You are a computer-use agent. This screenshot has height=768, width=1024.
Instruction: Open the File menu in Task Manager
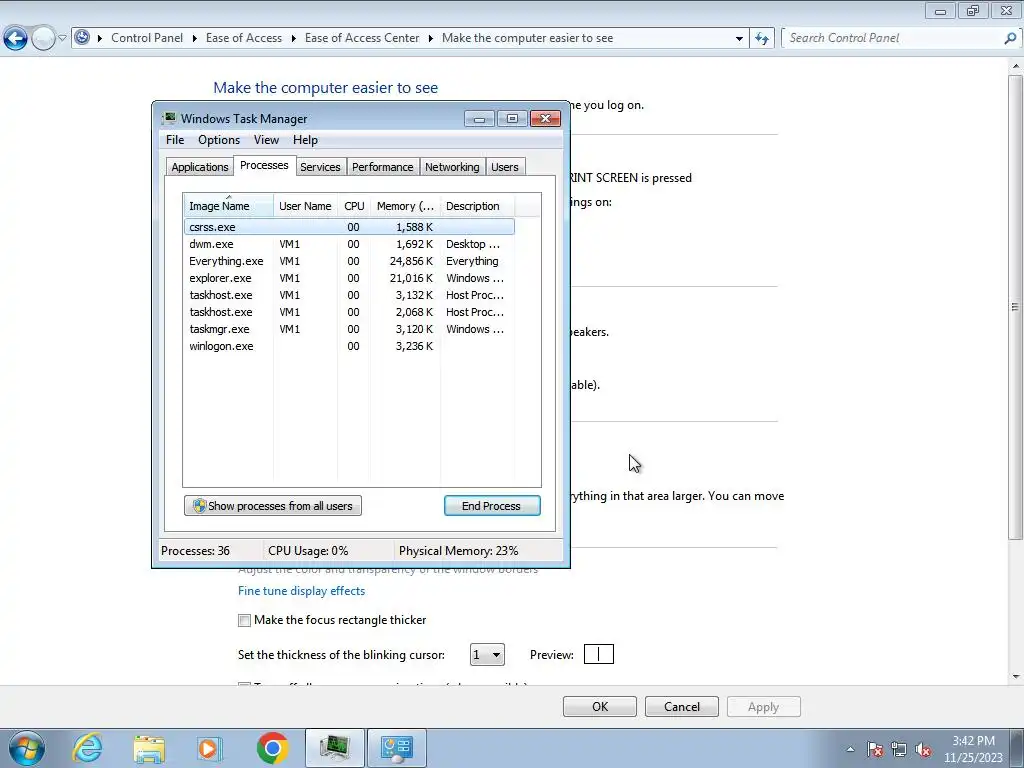pyautogui.click(x=174, y=140)
